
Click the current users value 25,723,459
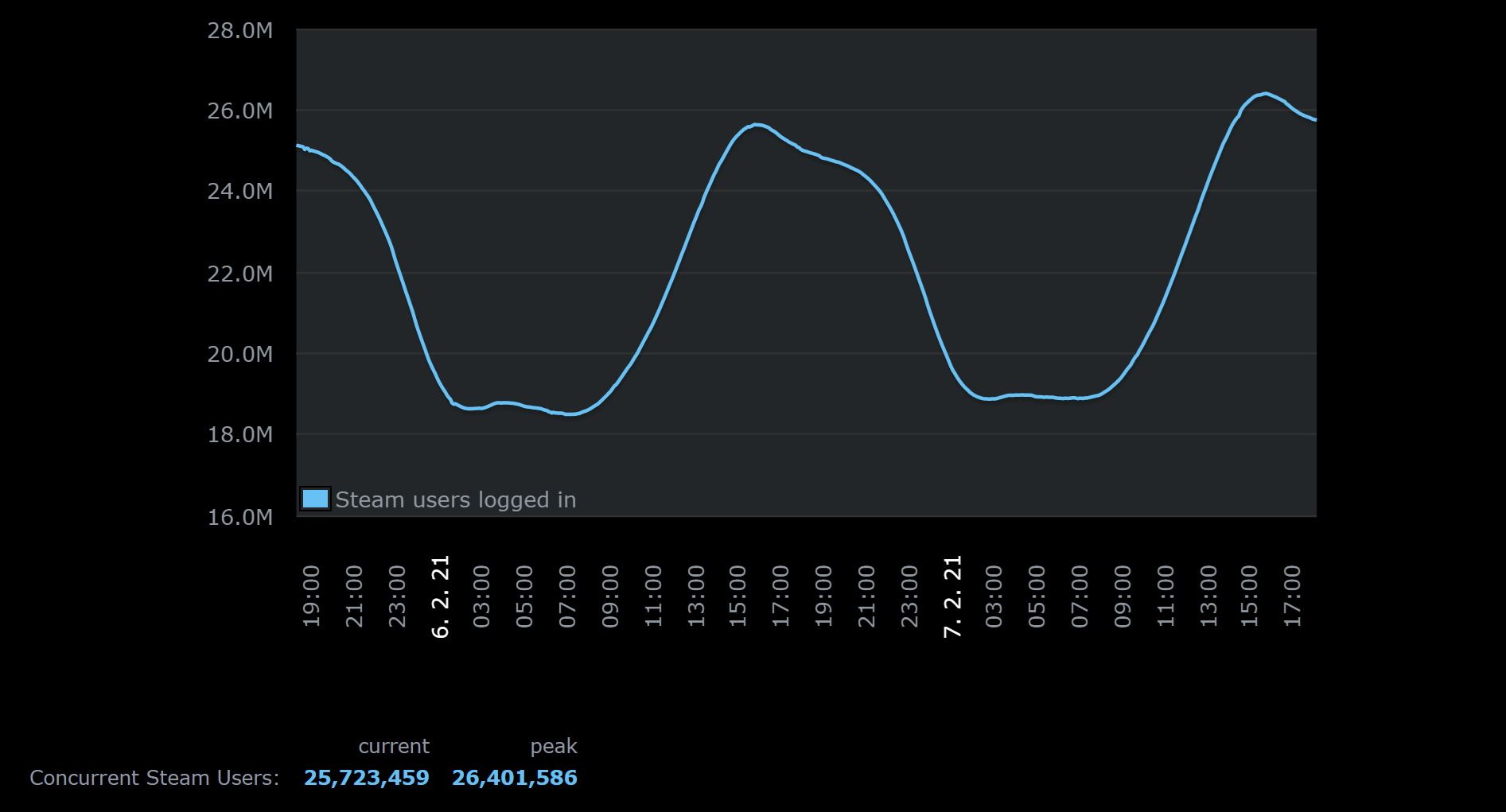[x=366, y=778]
